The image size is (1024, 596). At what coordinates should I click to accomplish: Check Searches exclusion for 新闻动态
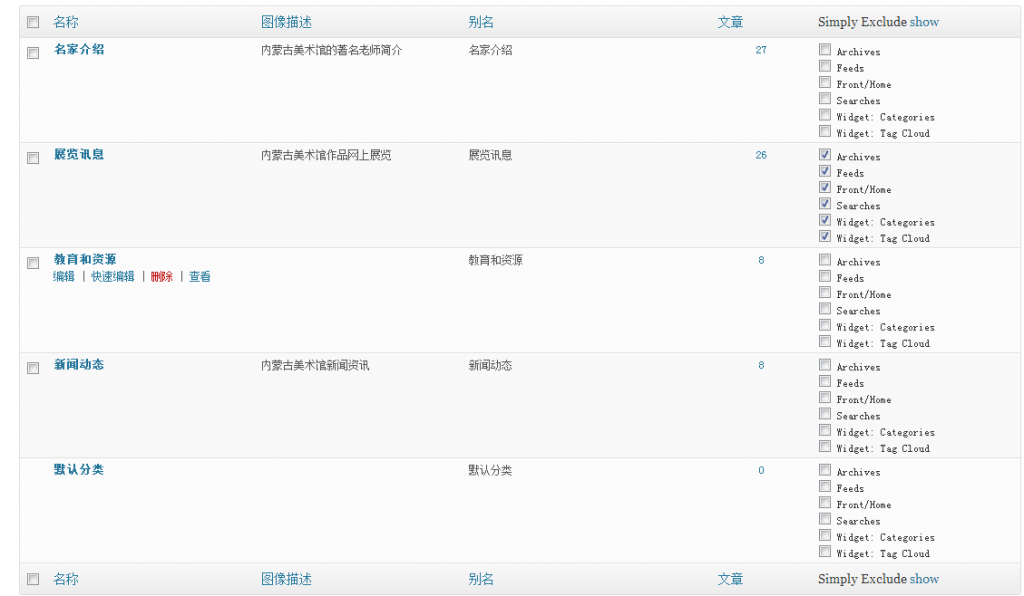pos(825,414)
